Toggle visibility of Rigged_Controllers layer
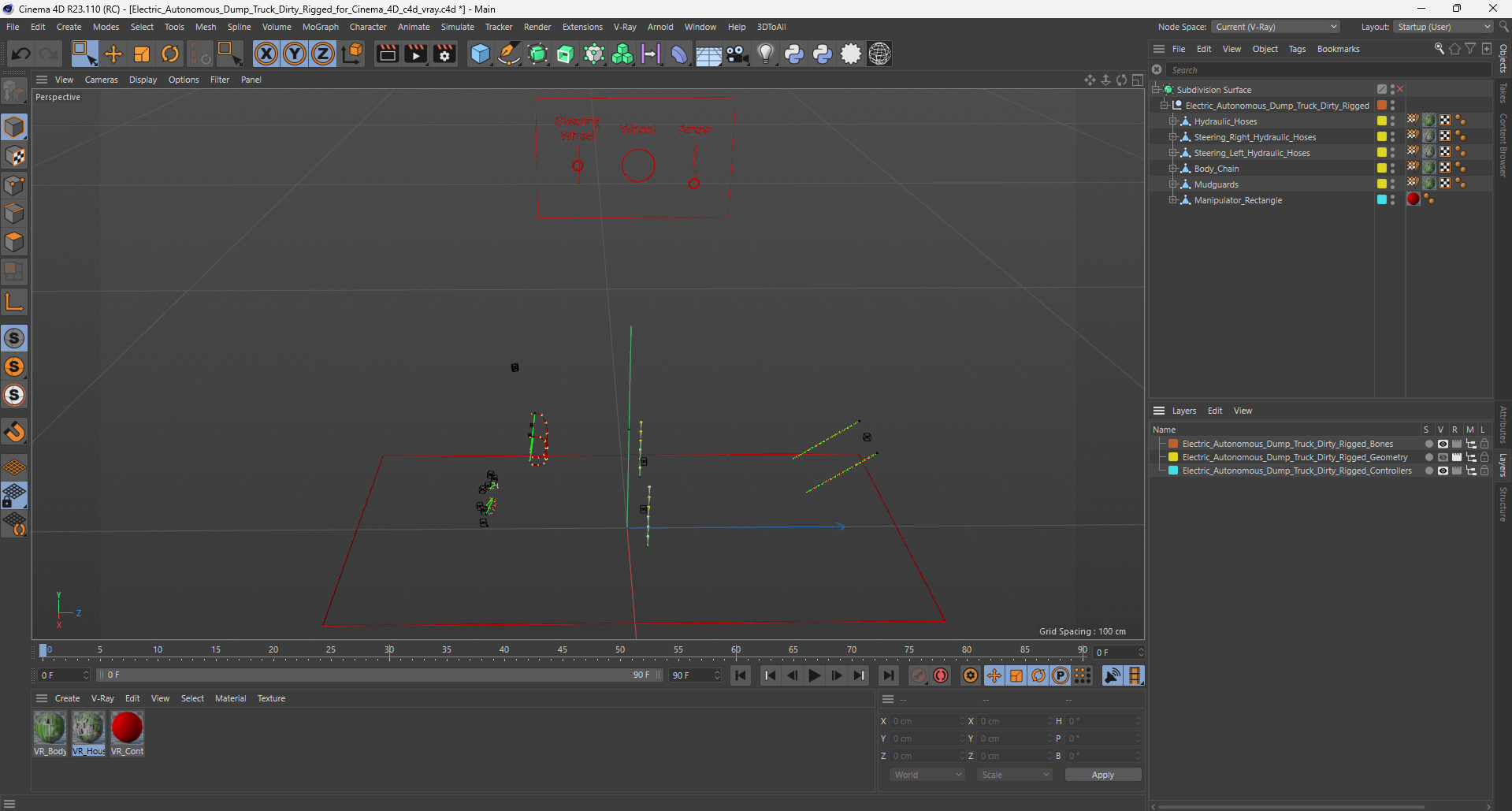The height and width of the screenshot is (811, 1512). pos(1443,471)
